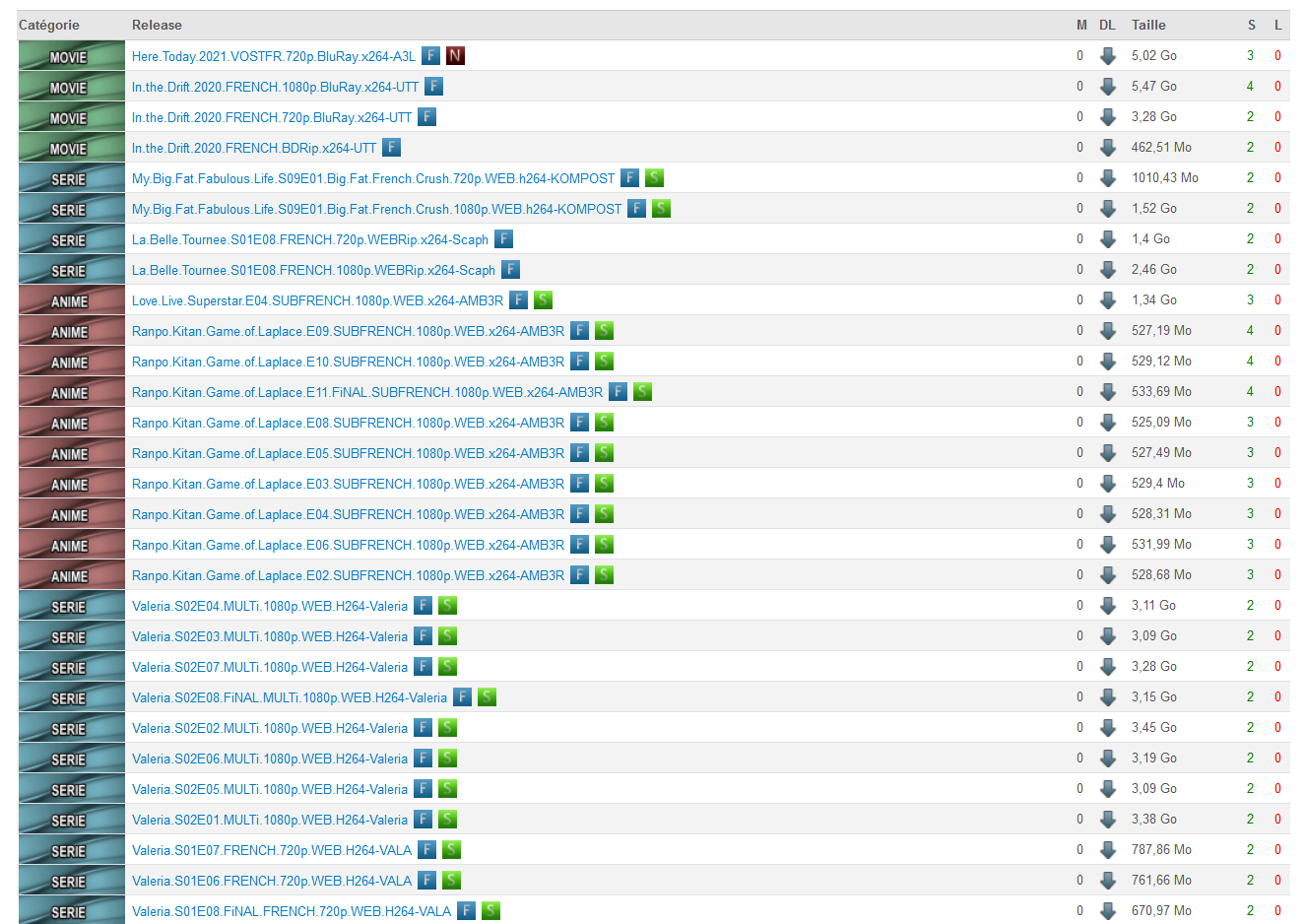1306x924 pixels.
Task: Open Valeria.S01E08.FiNAL.FRENCH.720p release link
Action: pyautogui.click(x=292, y=911)
